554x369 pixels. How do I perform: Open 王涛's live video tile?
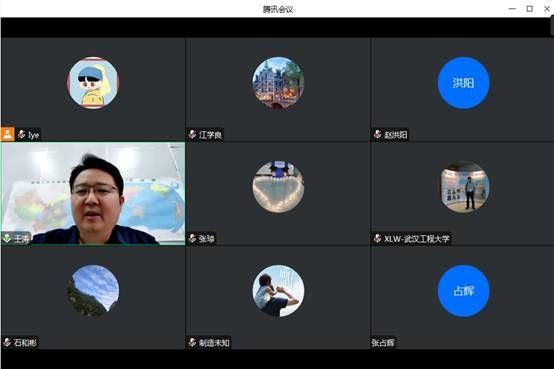click(93, 193)
